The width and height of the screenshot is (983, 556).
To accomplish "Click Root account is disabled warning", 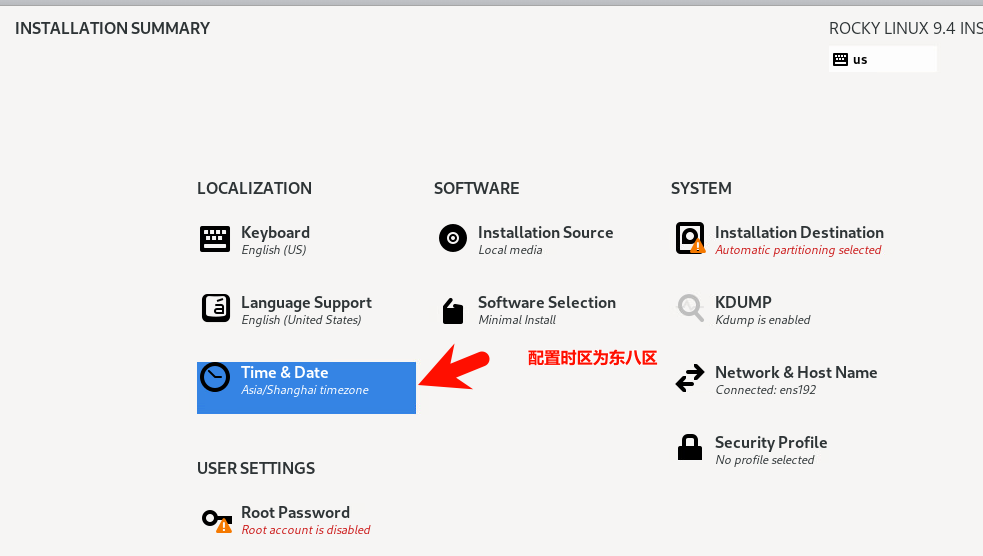I will (305, 530).
